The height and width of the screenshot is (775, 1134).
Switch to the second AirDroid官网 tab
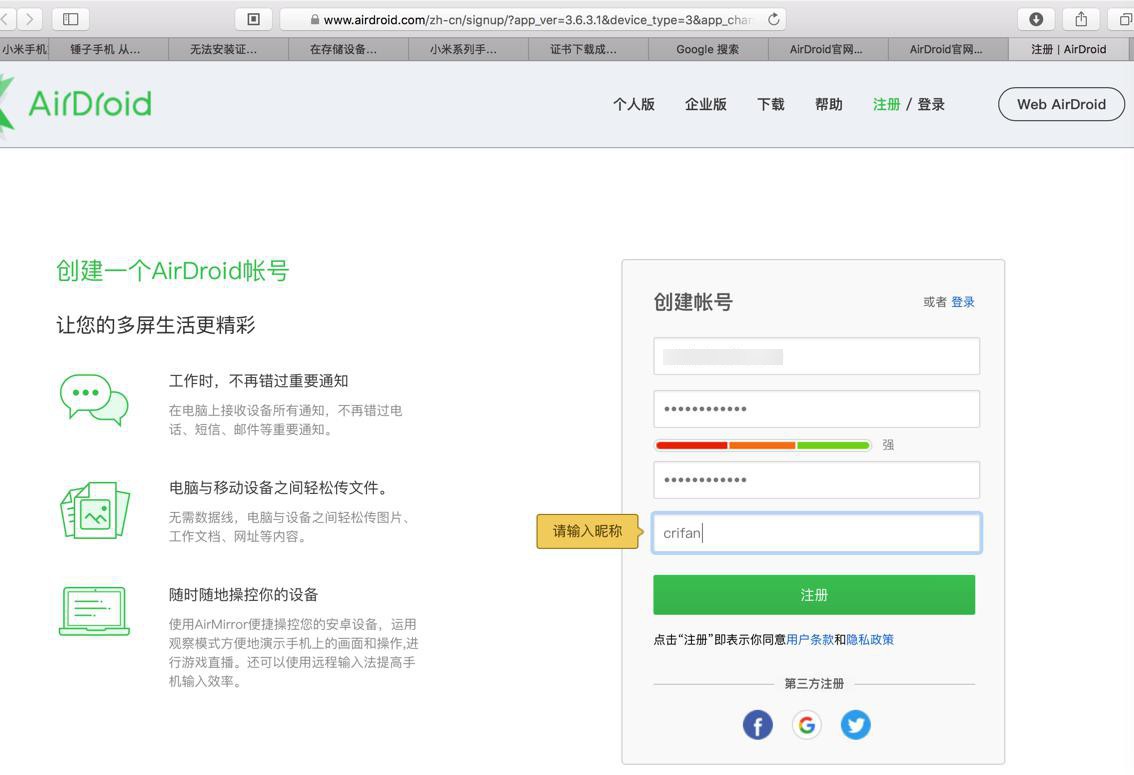(947, 49)
